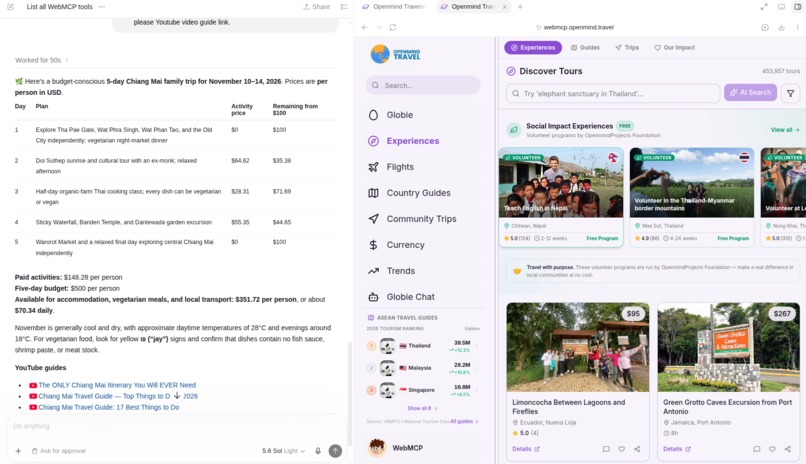806x464 pixels.
Task: Toggle the 'Ask for approval' option
Action: point(59,451)
